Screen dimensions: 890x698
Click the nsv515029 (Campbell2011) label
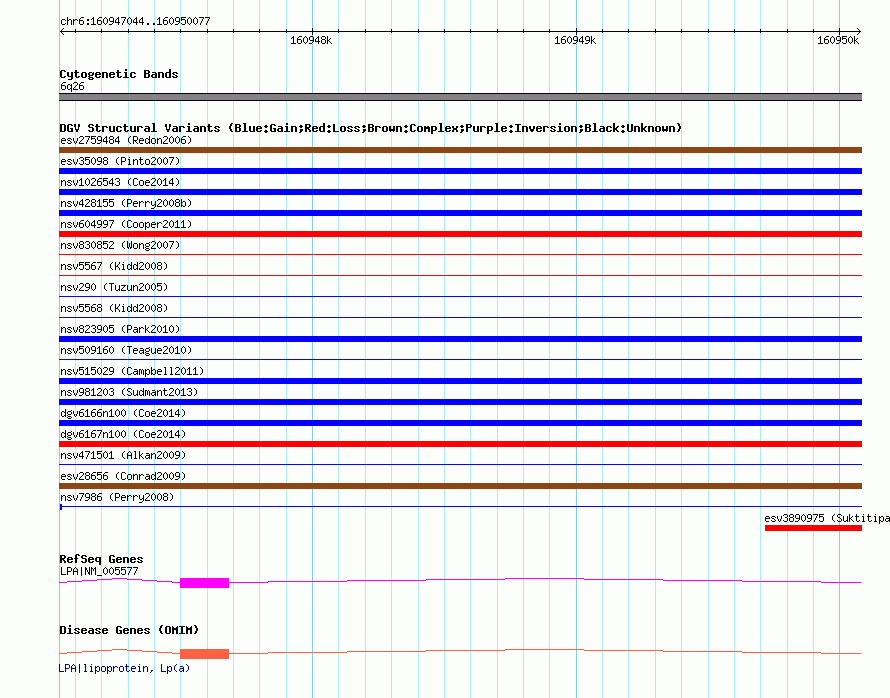coord(132,371)
